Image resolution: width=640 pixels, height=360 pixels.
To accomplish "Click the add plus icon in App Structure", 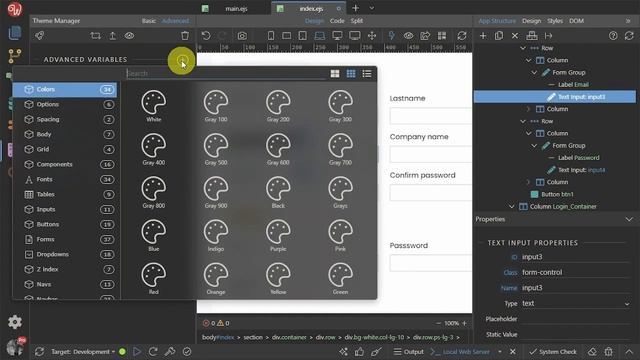I will coord(483,36).
